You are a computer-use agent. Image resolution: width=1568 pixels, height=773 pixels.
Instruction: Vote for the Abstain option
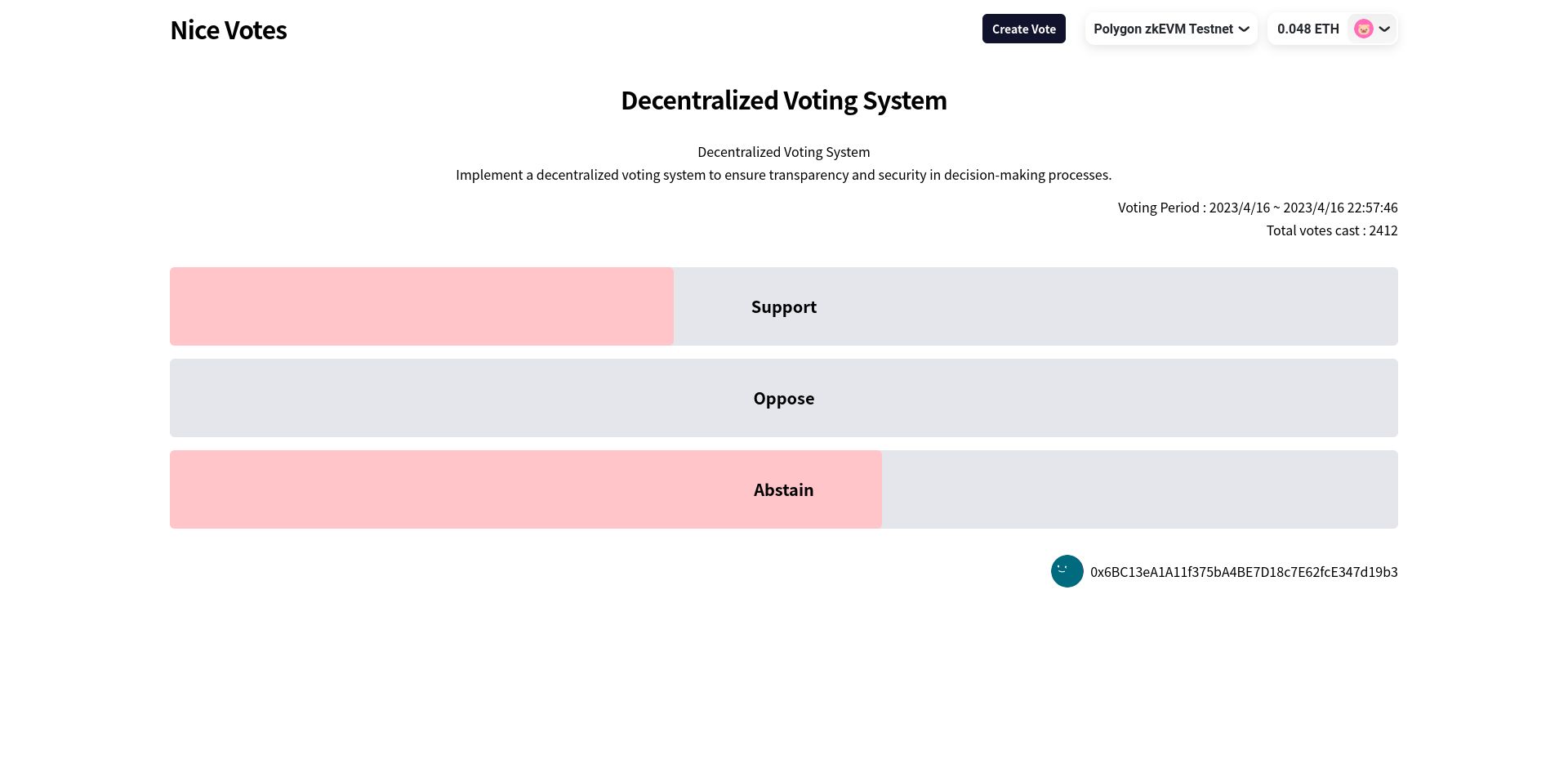(x=784, y=489)
